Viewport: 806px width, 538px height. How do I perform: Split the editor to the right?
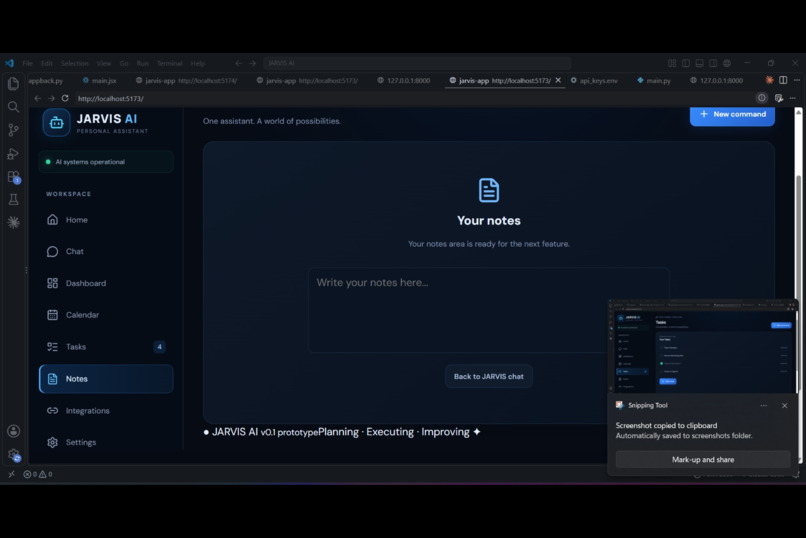[783, 80]
